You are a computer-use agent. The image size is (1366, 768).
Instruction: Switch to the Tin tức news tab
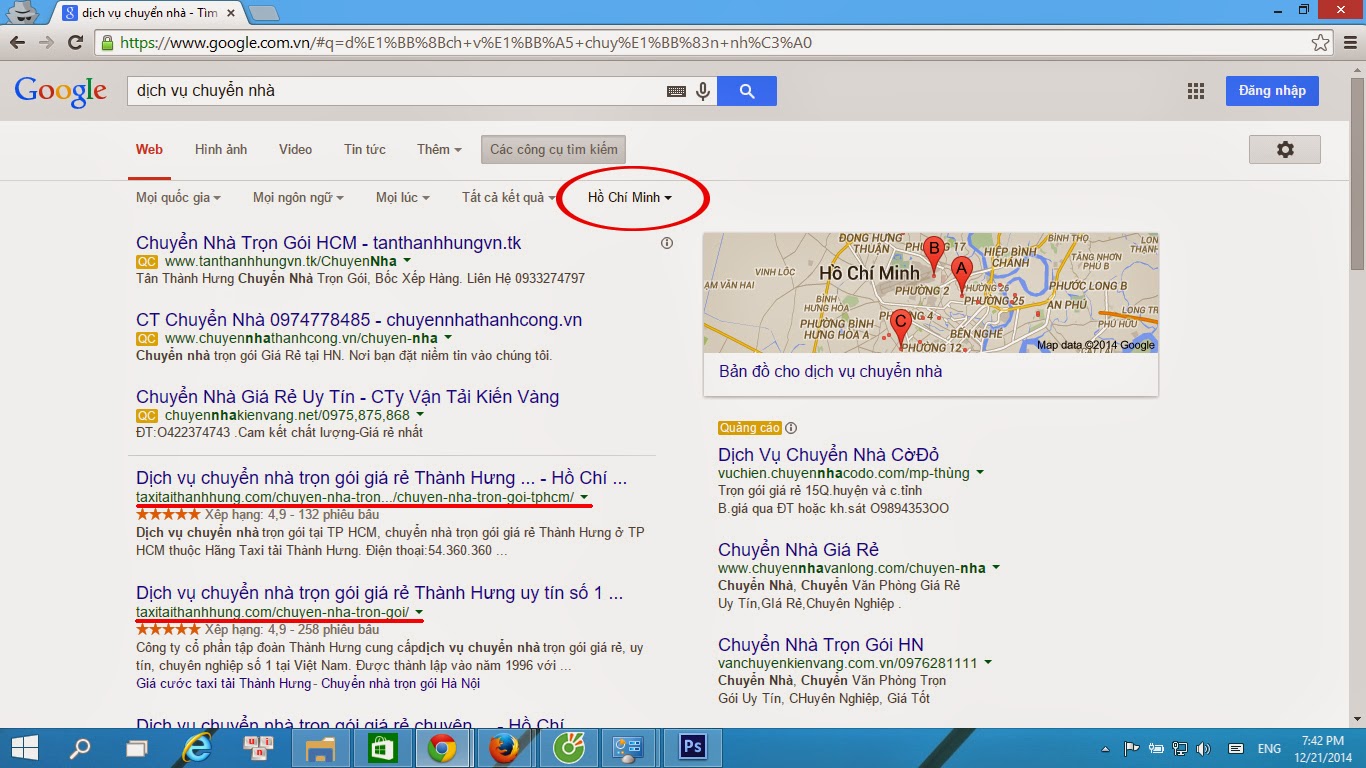coord(365,150)
